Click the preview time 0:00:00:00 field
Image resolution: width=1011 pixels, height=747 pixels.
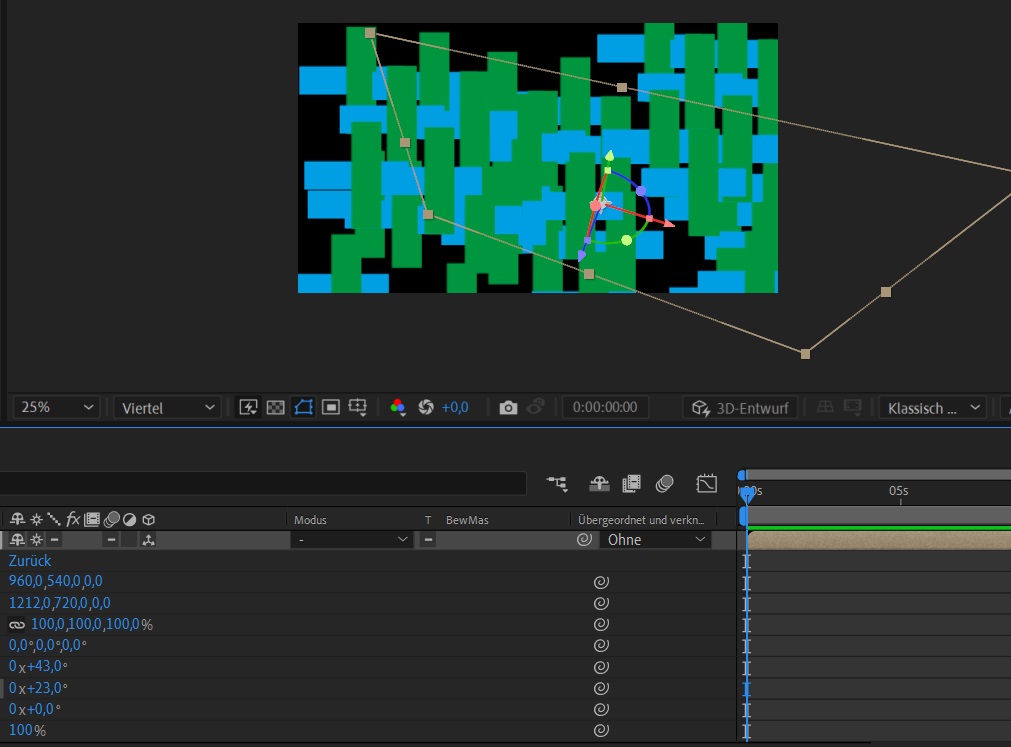point(605,407)
